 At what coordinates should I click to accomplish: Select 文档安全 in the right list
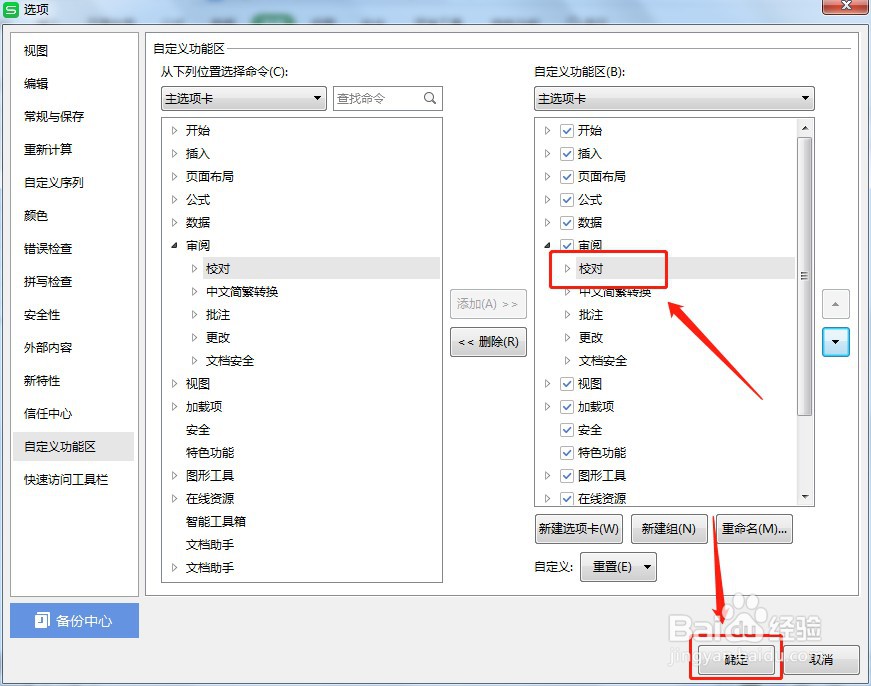pos(603,361)
